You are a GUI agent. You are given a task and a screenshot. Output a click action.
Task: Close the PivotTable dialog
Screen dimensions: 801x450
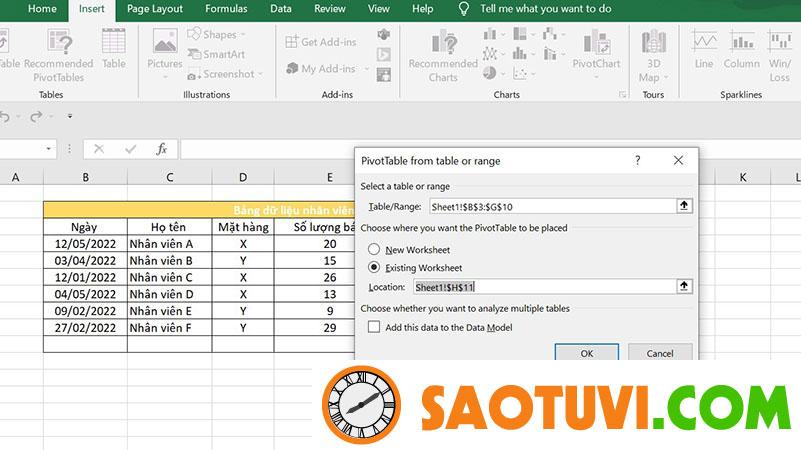678,160
